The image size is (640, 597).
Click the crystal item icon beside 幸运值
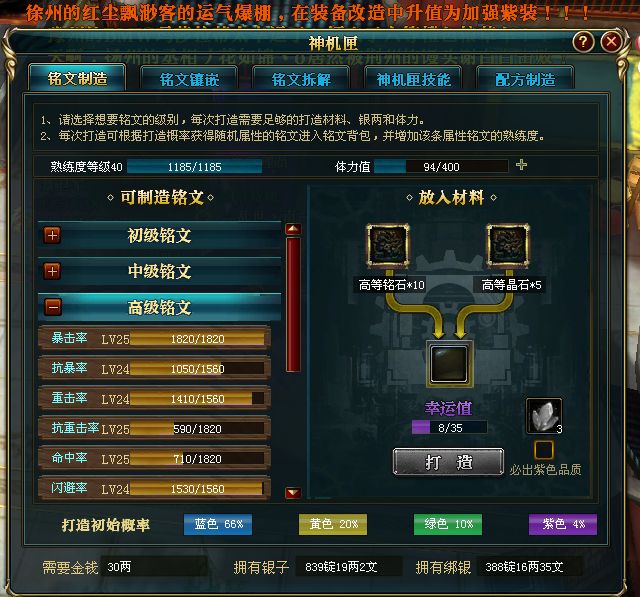tap(544, 416)
